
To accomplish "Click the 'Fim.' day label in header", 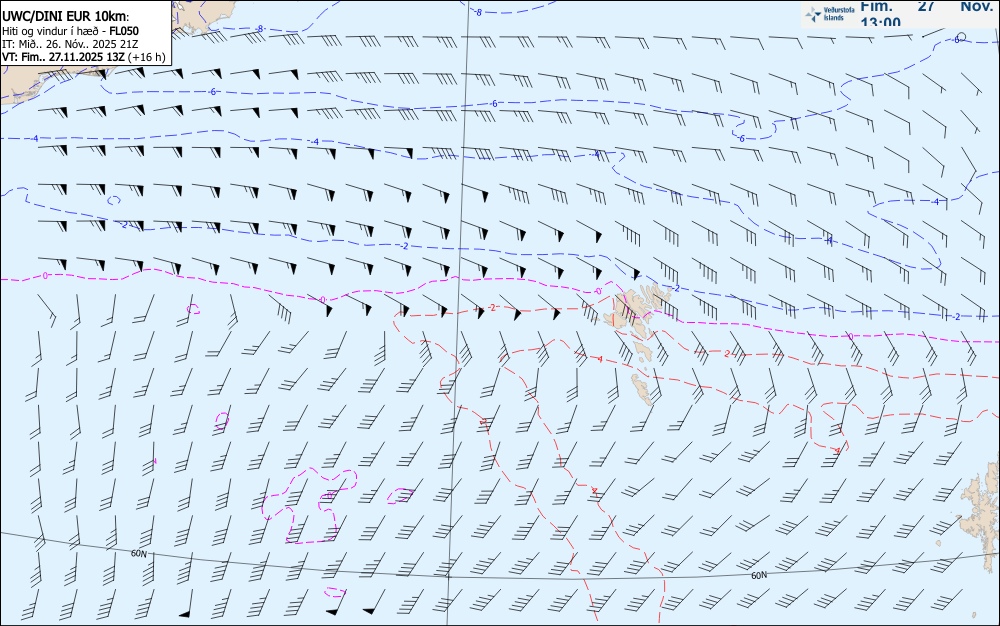I will (x=876, y=6).
